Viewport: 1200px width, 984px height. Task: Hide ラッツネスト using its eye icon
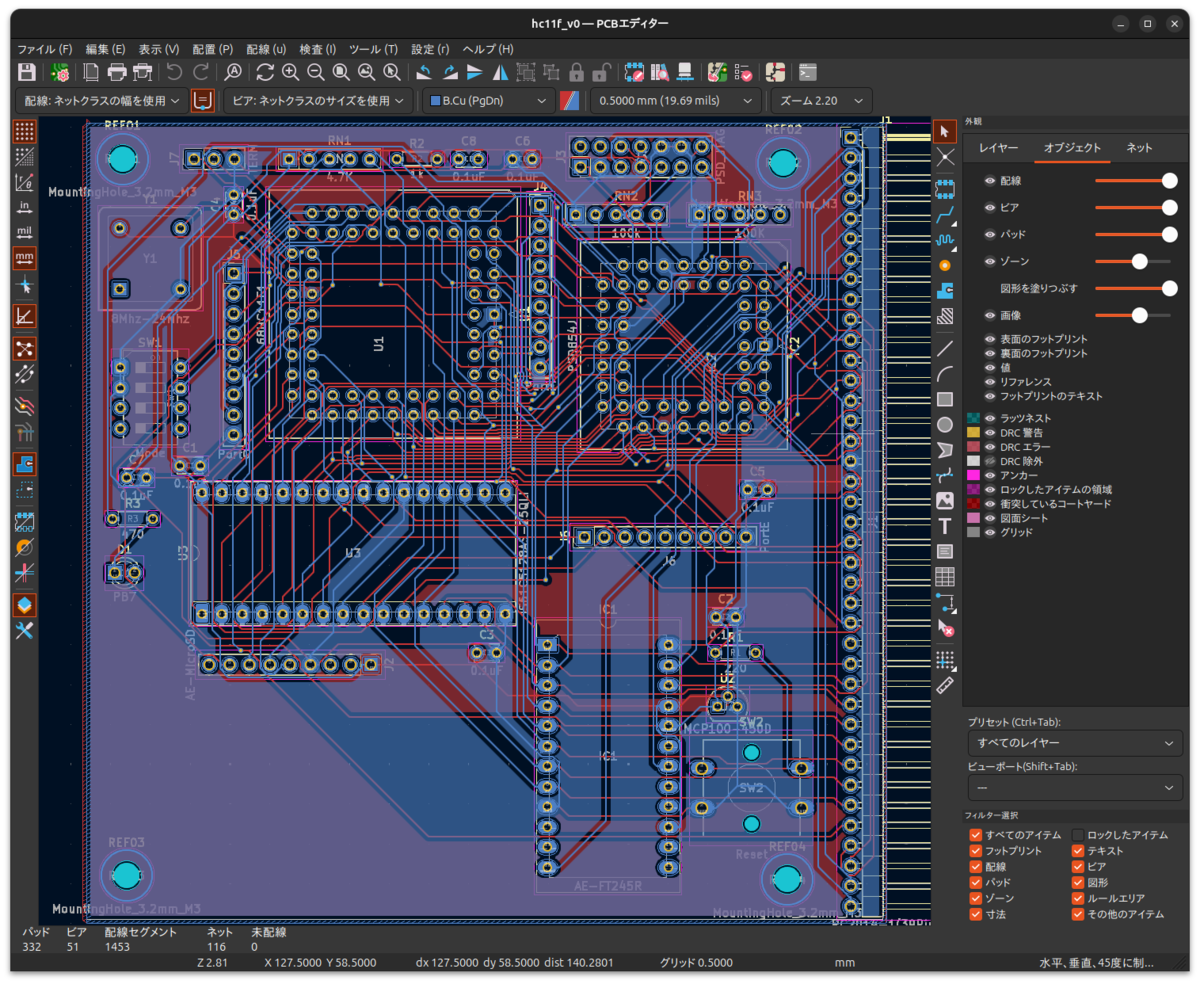click(x=990, y=418)
